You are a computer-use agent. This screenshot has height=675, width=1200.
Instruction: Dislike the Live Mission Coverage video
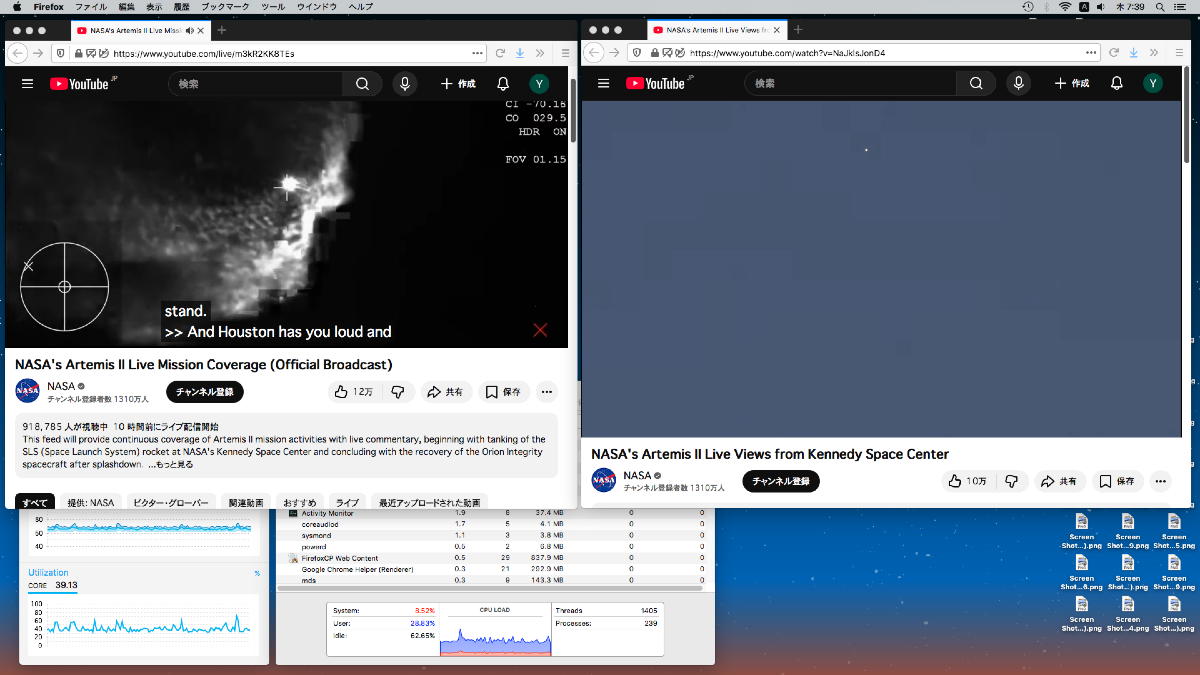(x=398, y=392)
